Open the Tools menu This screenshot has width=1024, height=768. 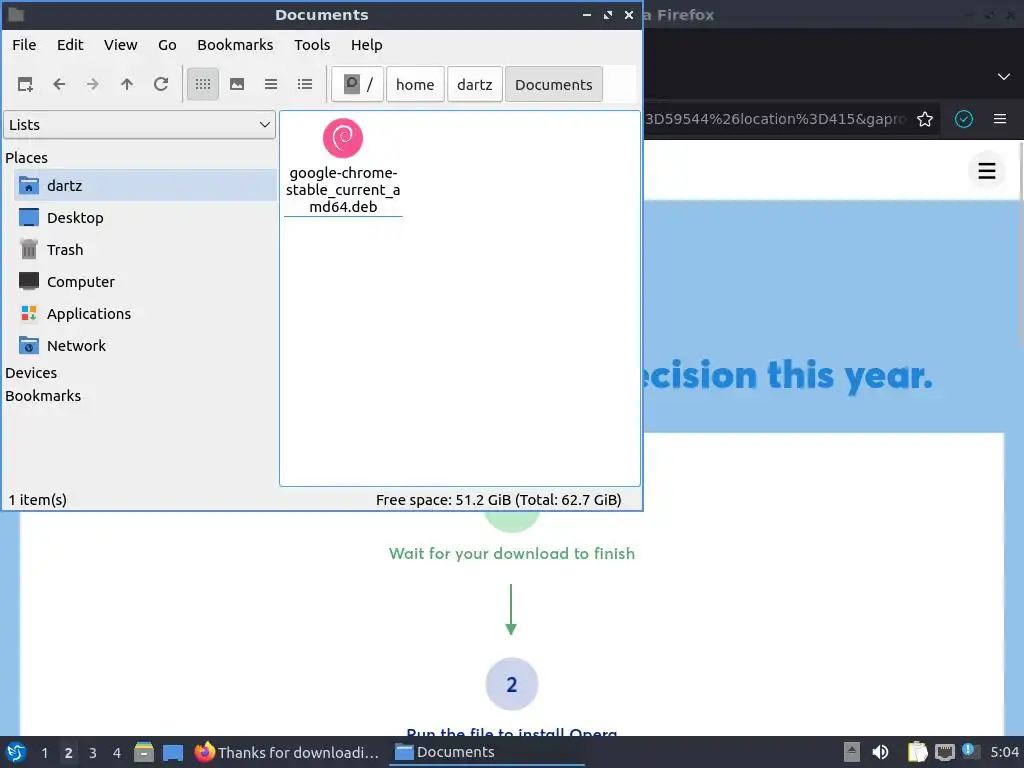312,45
